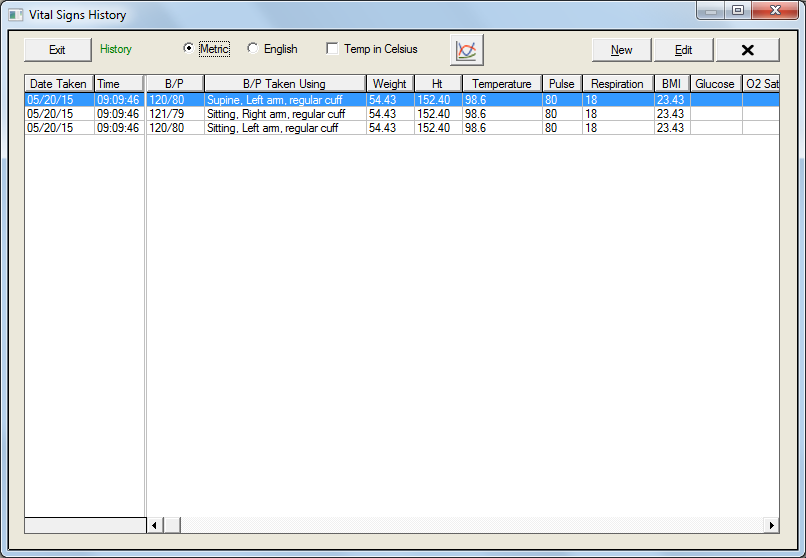Enable the Temp in Celsius checkbox

tap(332, 49)
